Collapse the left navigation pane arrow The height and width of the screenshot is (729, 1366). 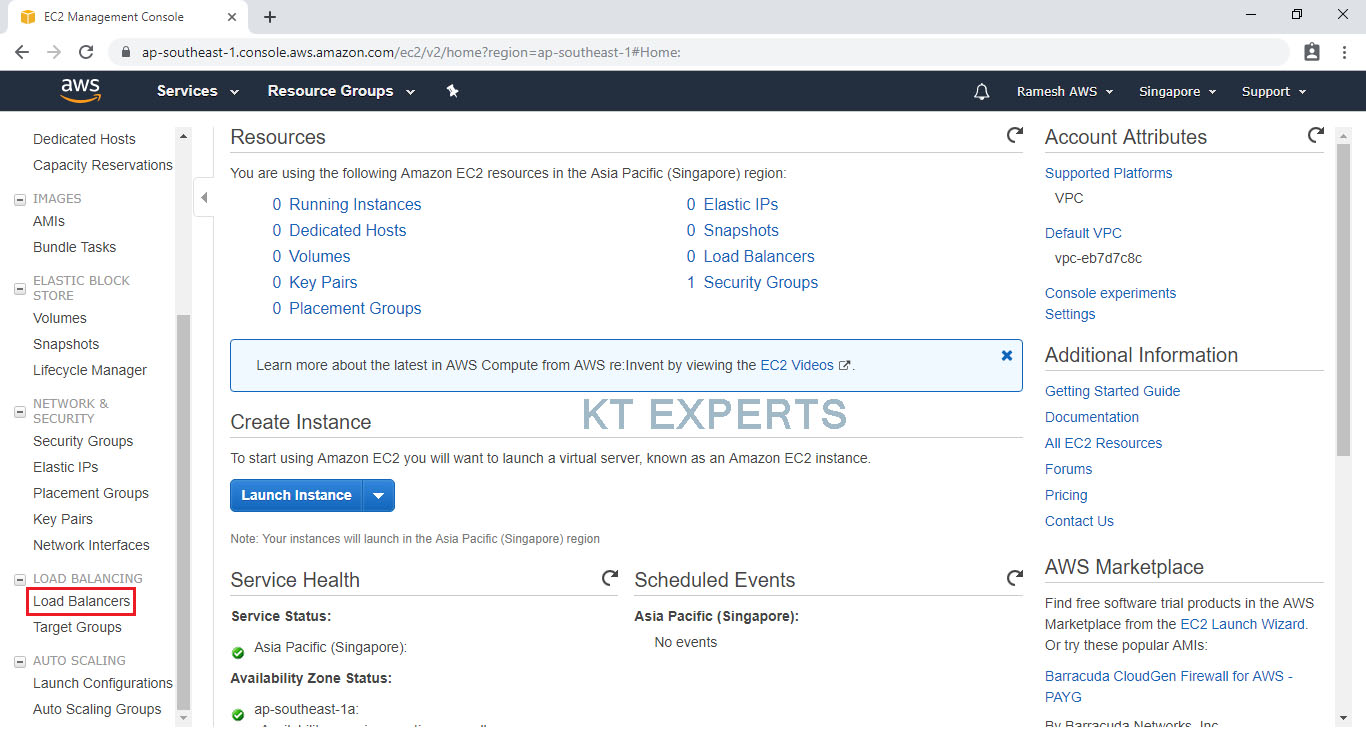203,198
